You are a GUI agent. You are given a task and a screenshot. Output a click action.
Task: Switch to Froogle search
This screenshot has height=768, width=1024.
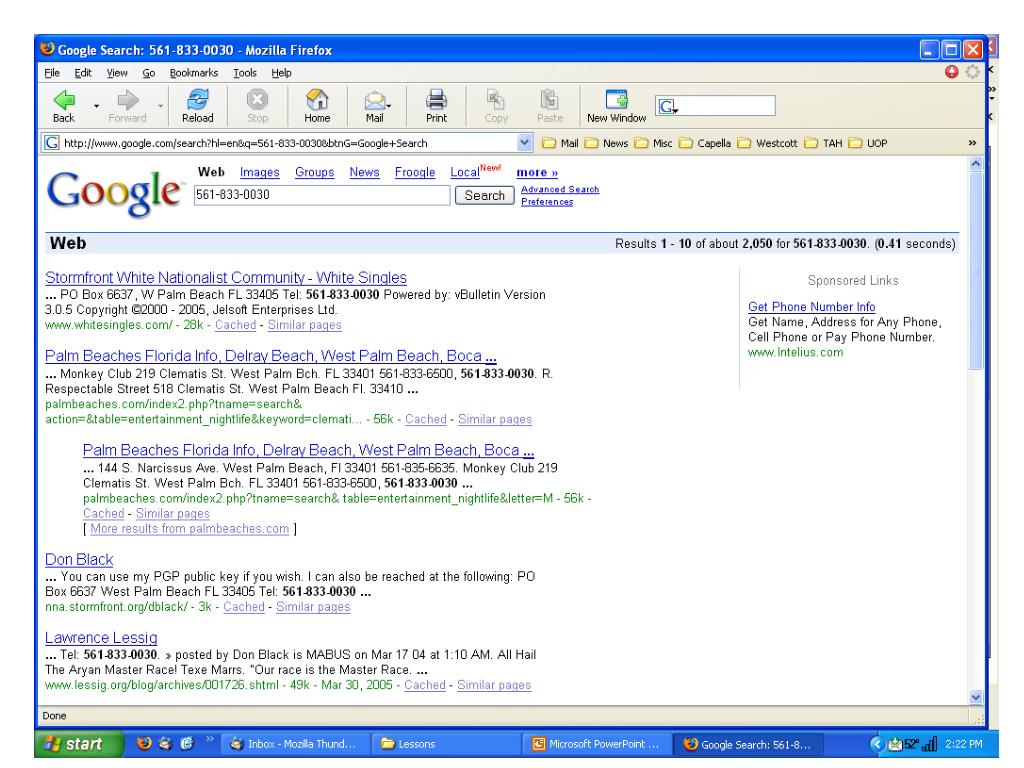click(415, 172)
